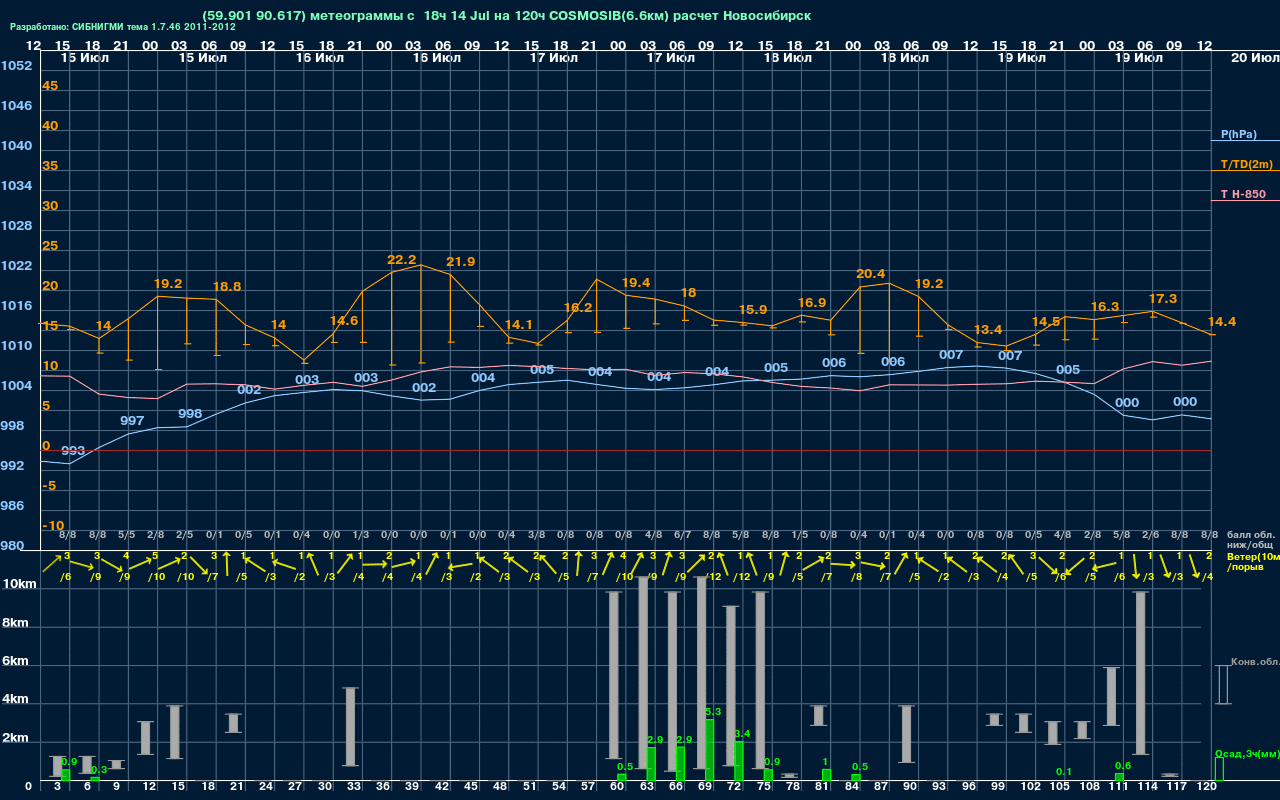The image size is (1280, 800).
Task: Click the 20 Июл date label
Action: coord(1254,58)
